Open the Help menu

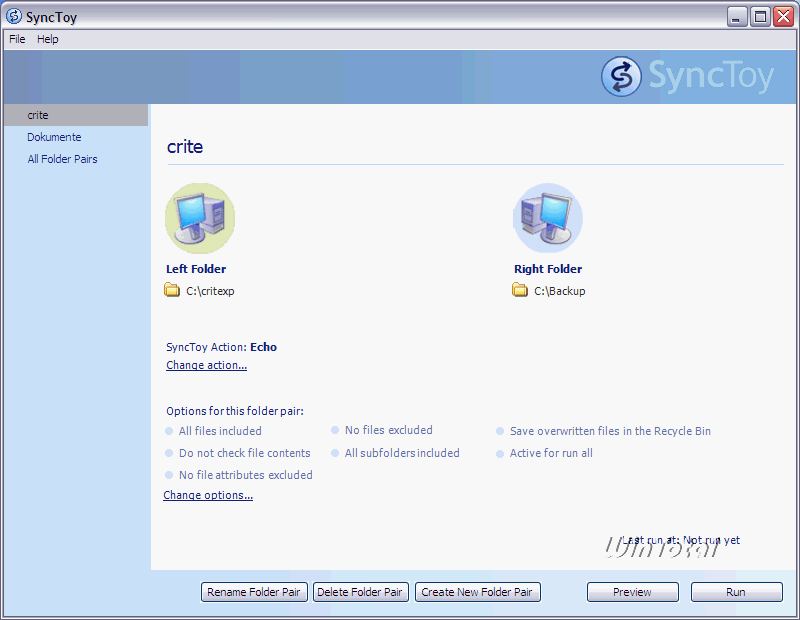[47, 39]
